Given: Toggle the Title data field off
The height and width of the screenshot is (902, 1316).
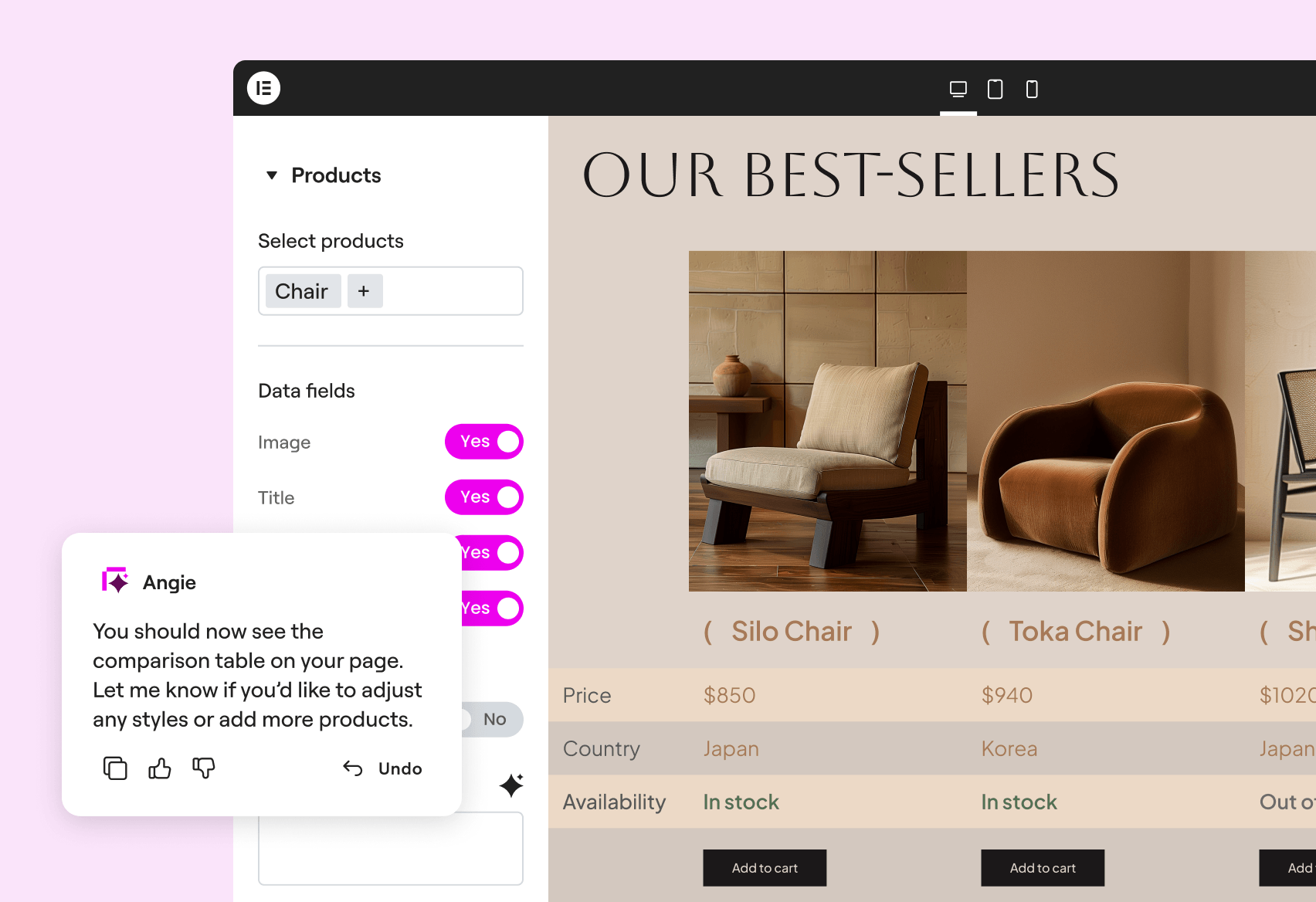Looking at the screenshot, I should [484, 497].
